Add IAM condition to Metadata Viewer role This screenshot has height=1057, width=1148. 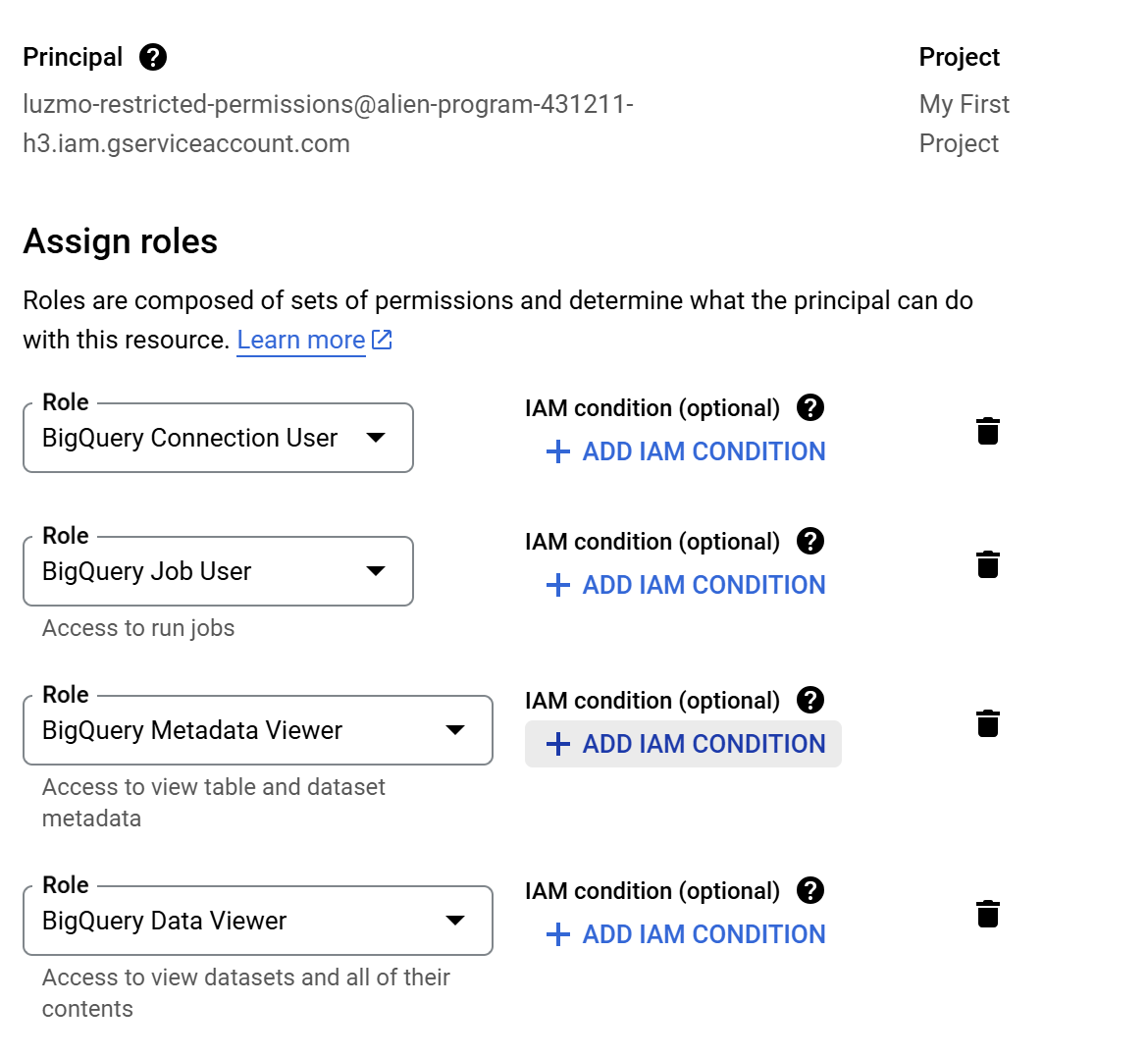[x=684, y=744]
